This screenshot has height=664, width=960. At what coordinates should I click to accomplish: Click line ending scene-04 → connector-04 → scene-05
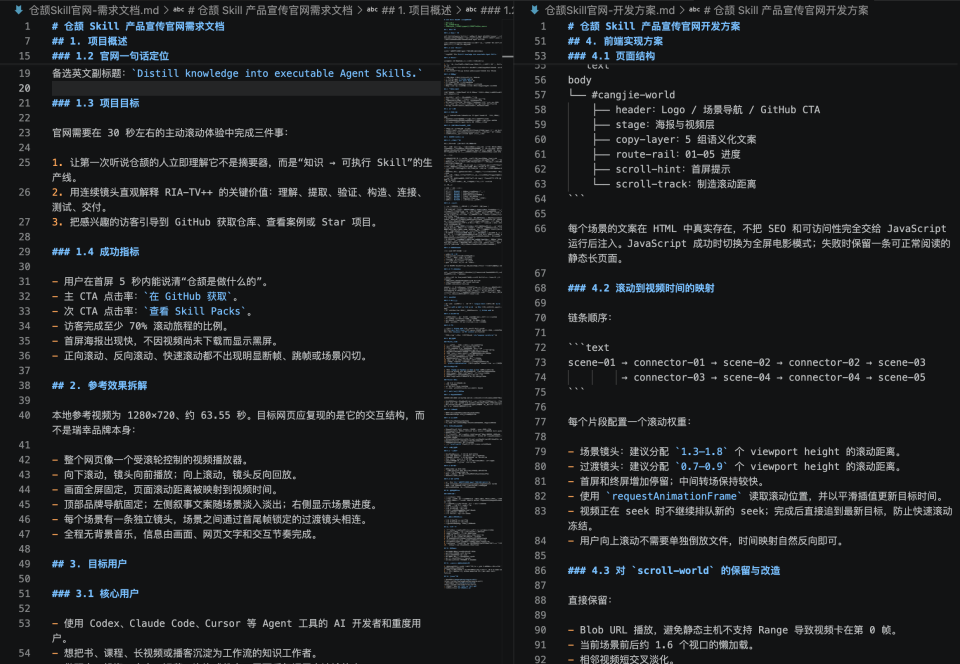coord(773,377)
